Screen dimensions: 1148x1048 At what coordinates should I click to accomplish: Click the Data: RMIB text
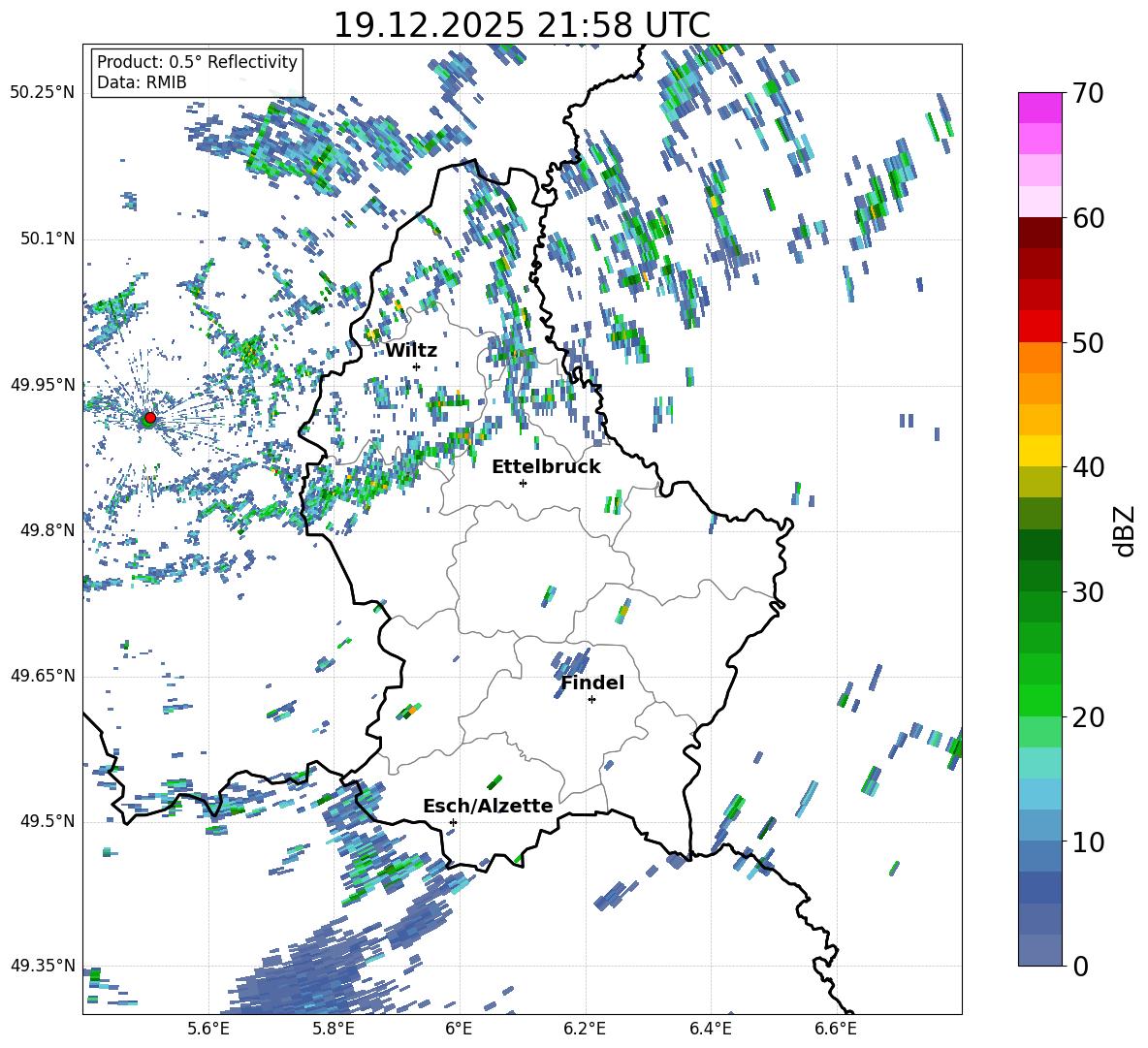click(x=142, y=82)
